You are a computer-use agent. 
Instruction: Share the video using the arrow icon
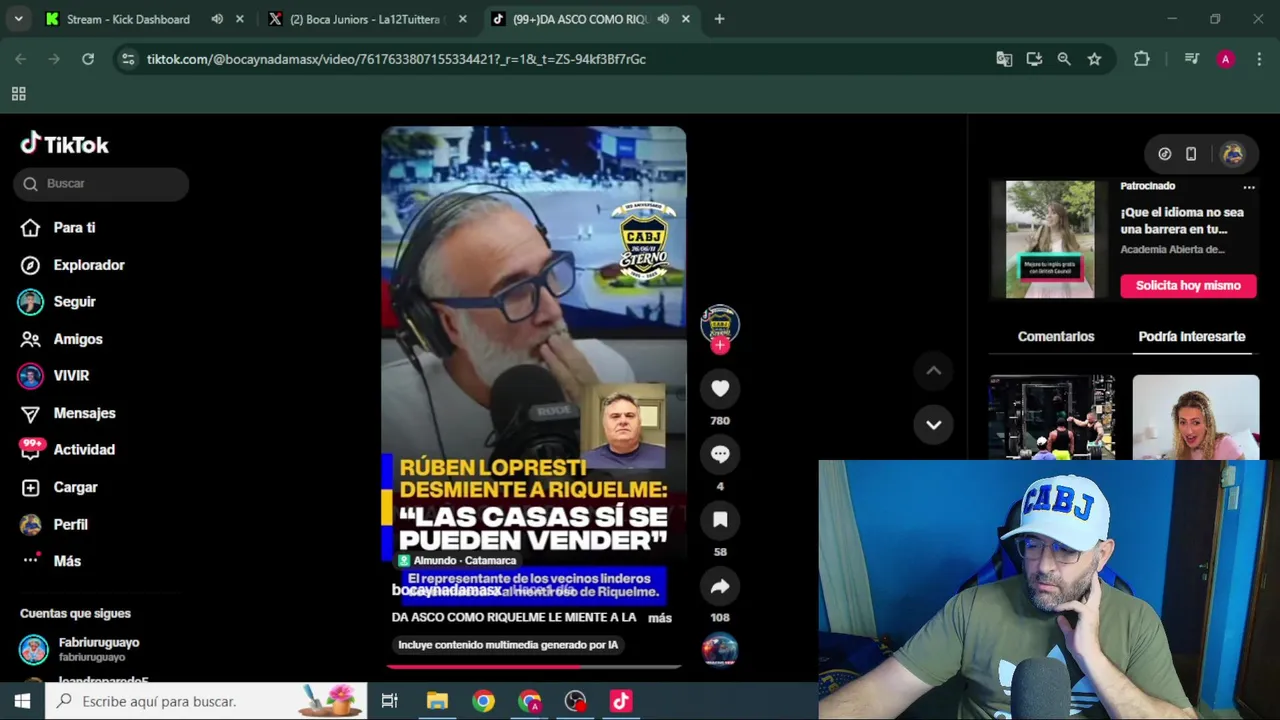pyautogui.click(x=720, y=586)
